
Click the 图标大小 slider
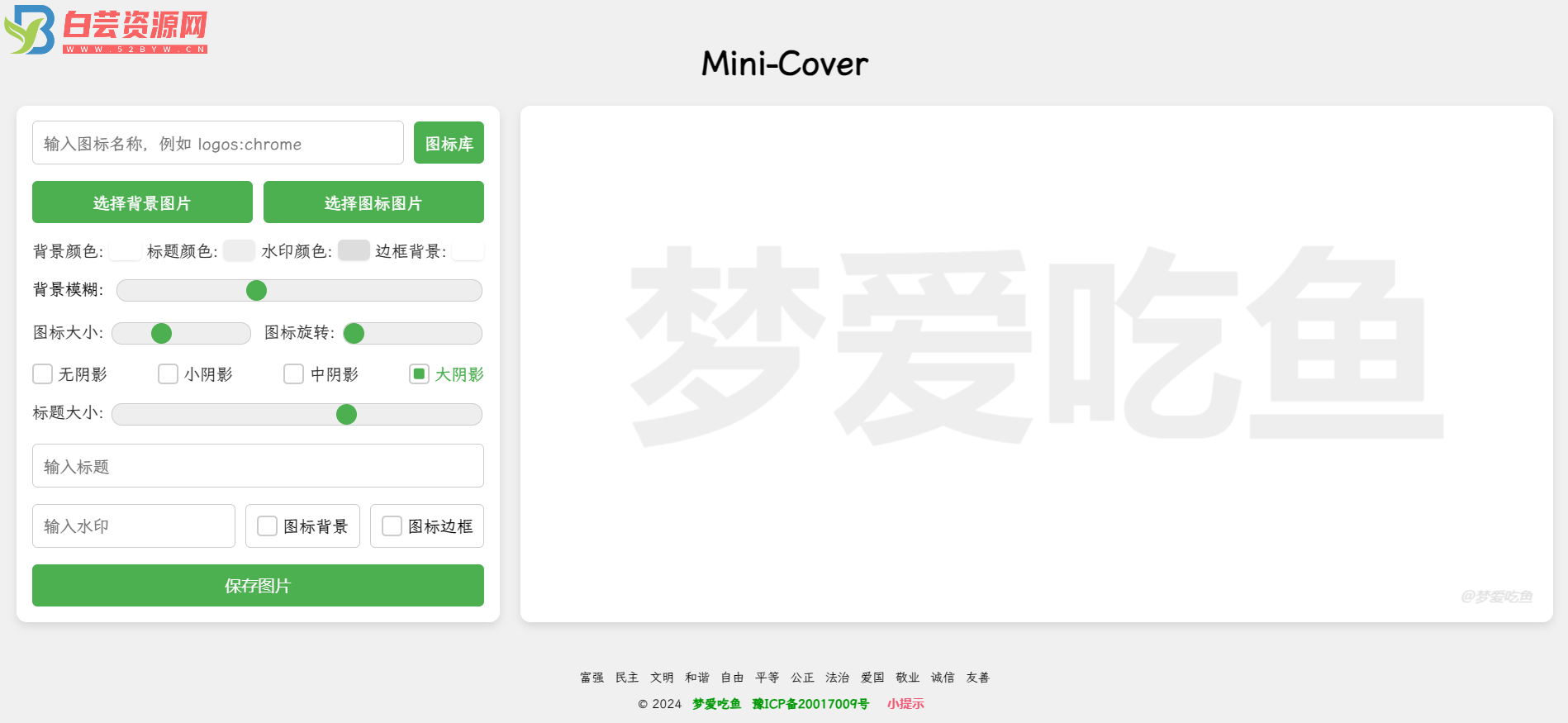[181, 333]
